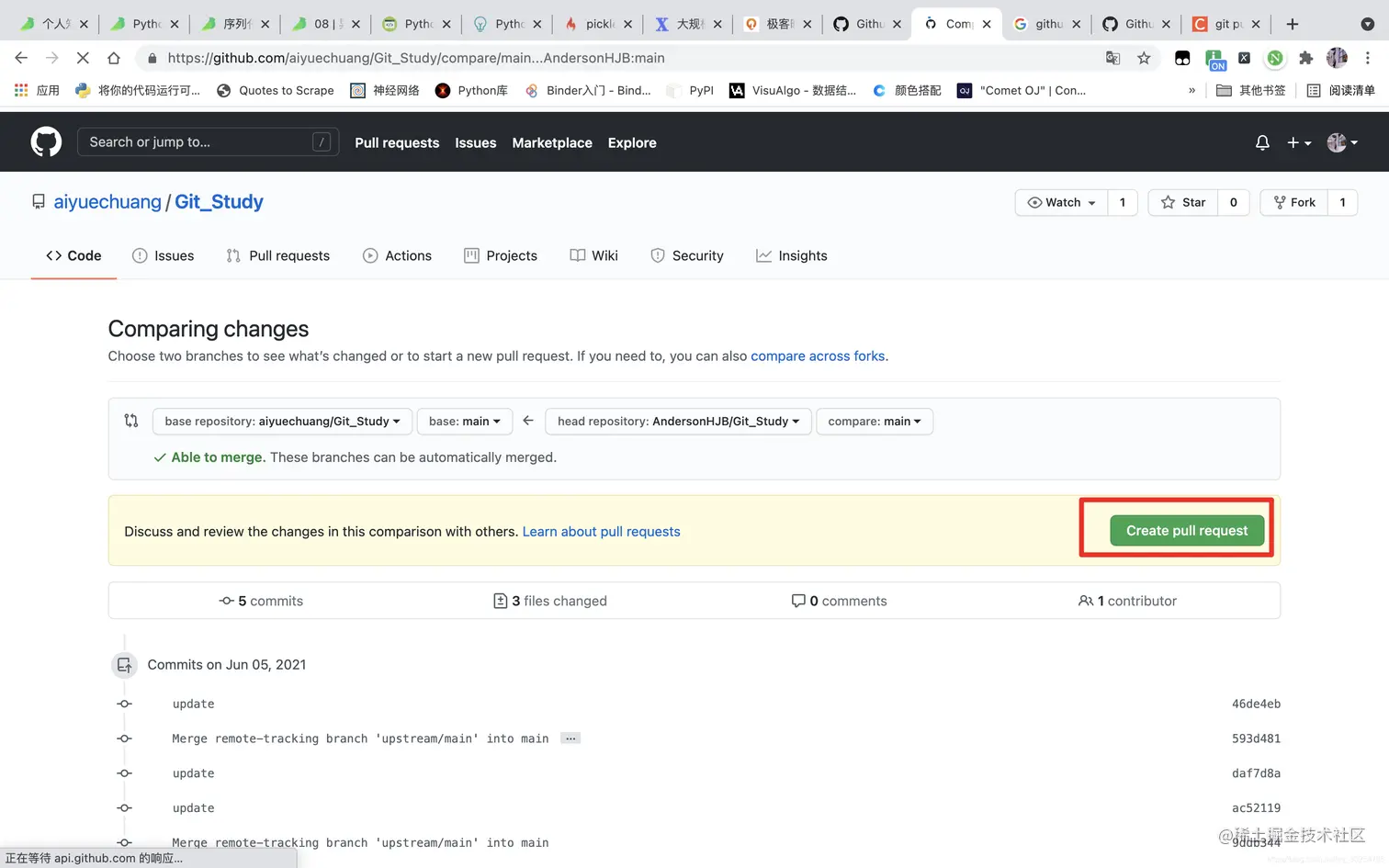
Task: Open commit hash 46de4eb
Action: 1256,705
